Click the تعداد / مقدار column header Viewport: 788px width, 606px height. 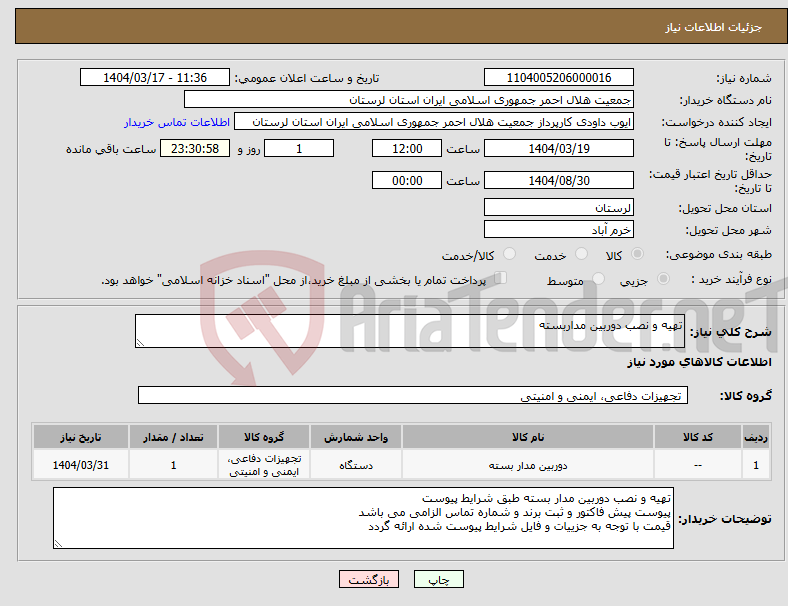pyautogui.click(x=173, y=437)
